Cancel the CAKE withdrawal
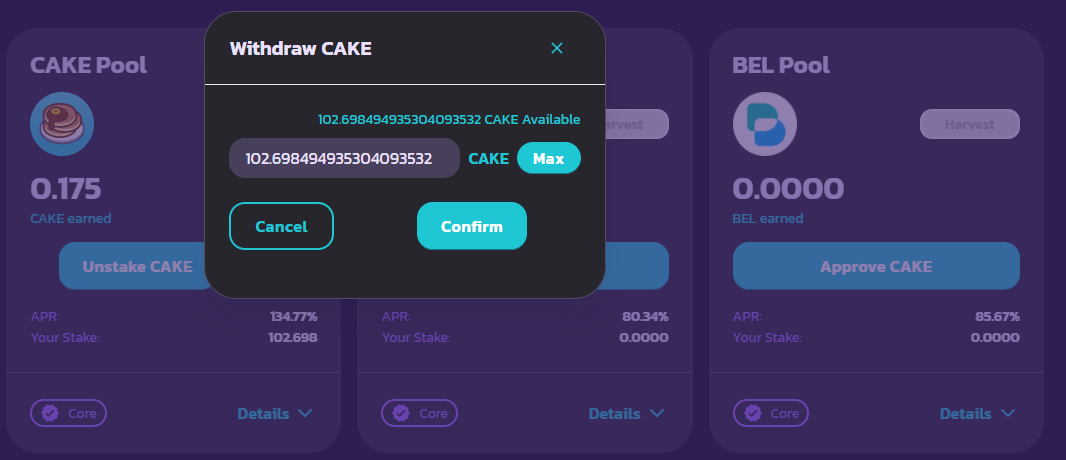Screen dimensions: 1066x460 [x=281, y=226]
